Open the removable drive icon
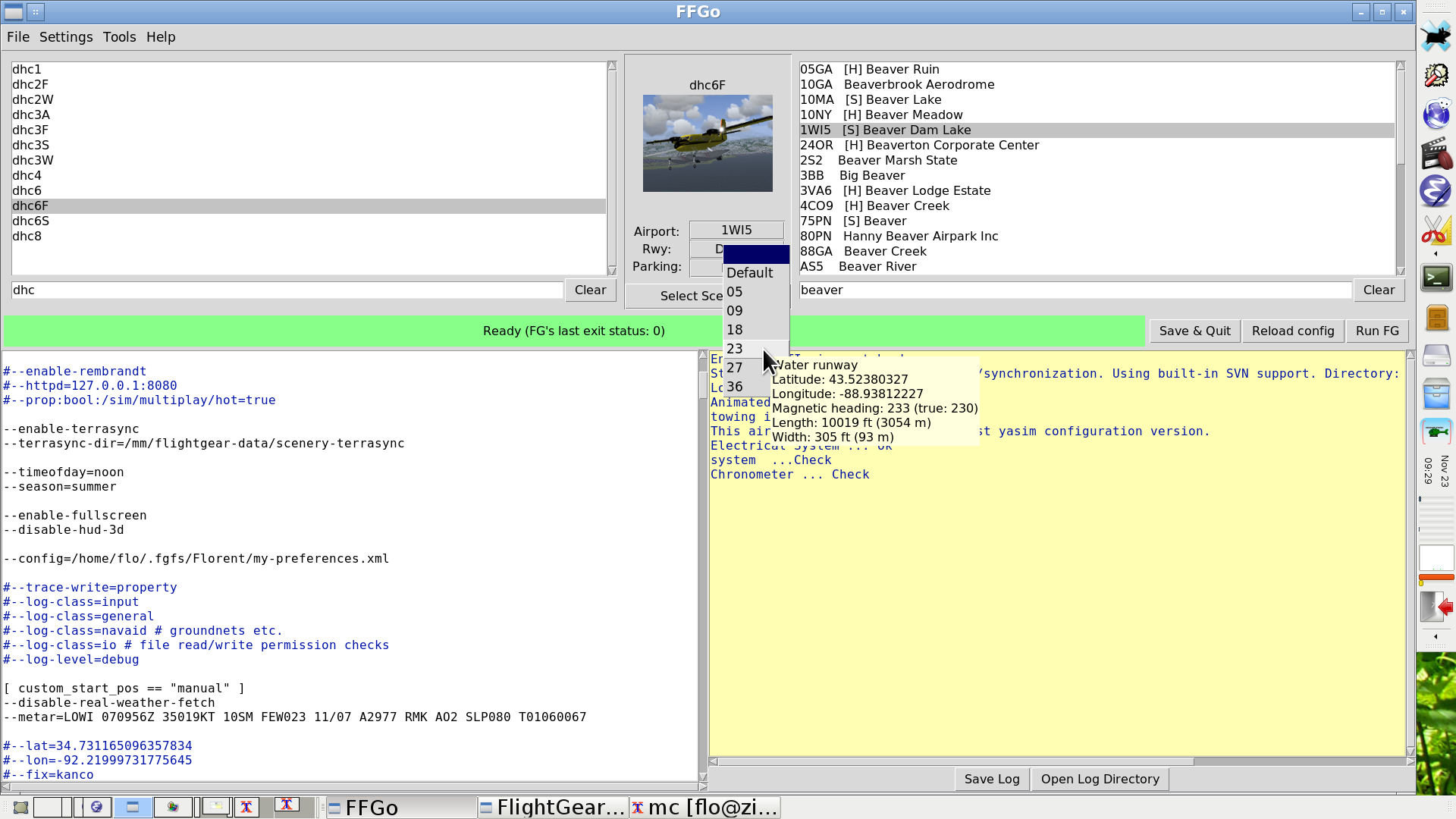This screenshot has height=819, width=1456. click(1436, 356)
